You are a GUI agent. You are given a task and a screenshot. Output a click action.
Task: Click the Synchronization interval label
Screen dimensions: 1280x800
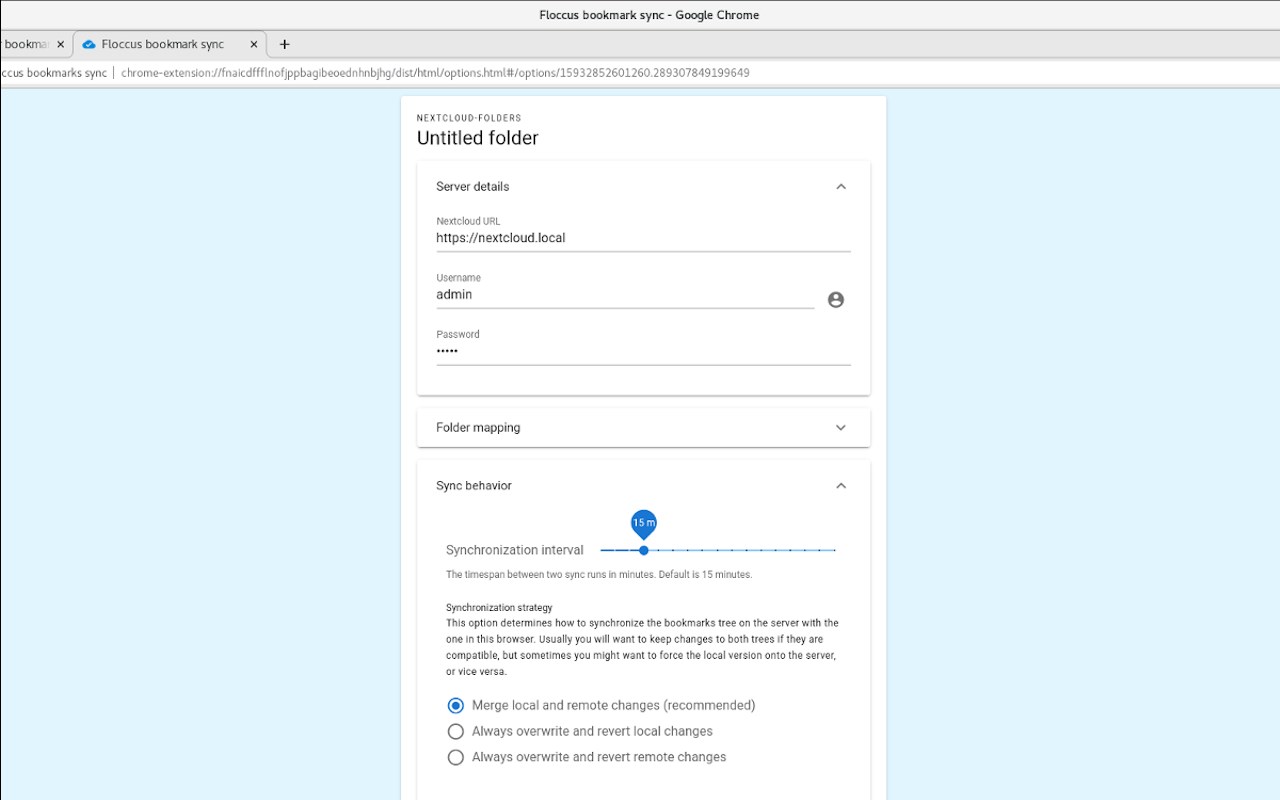515,550
